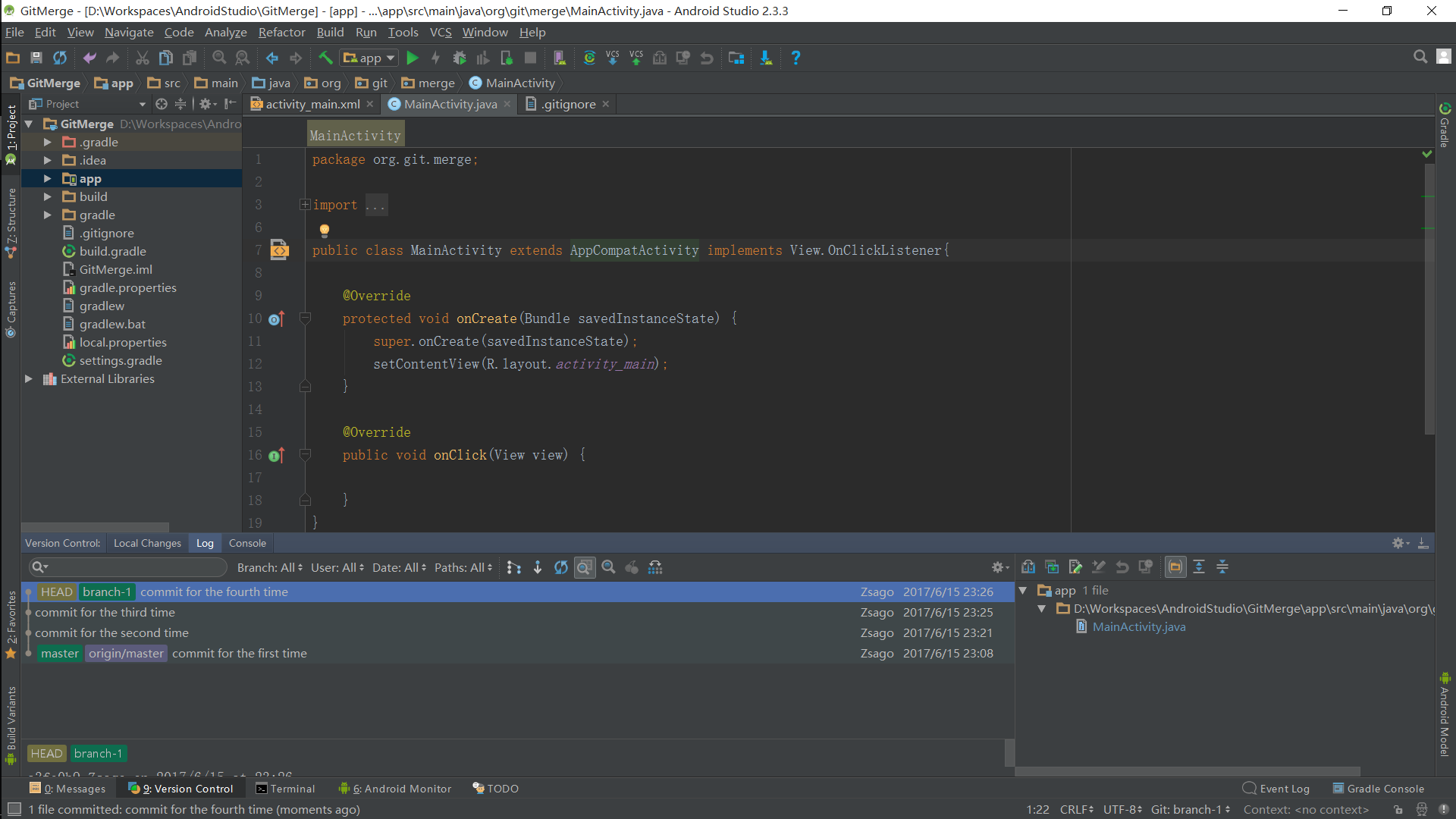
Task: Click the log search input field
Action: point(127,566)
